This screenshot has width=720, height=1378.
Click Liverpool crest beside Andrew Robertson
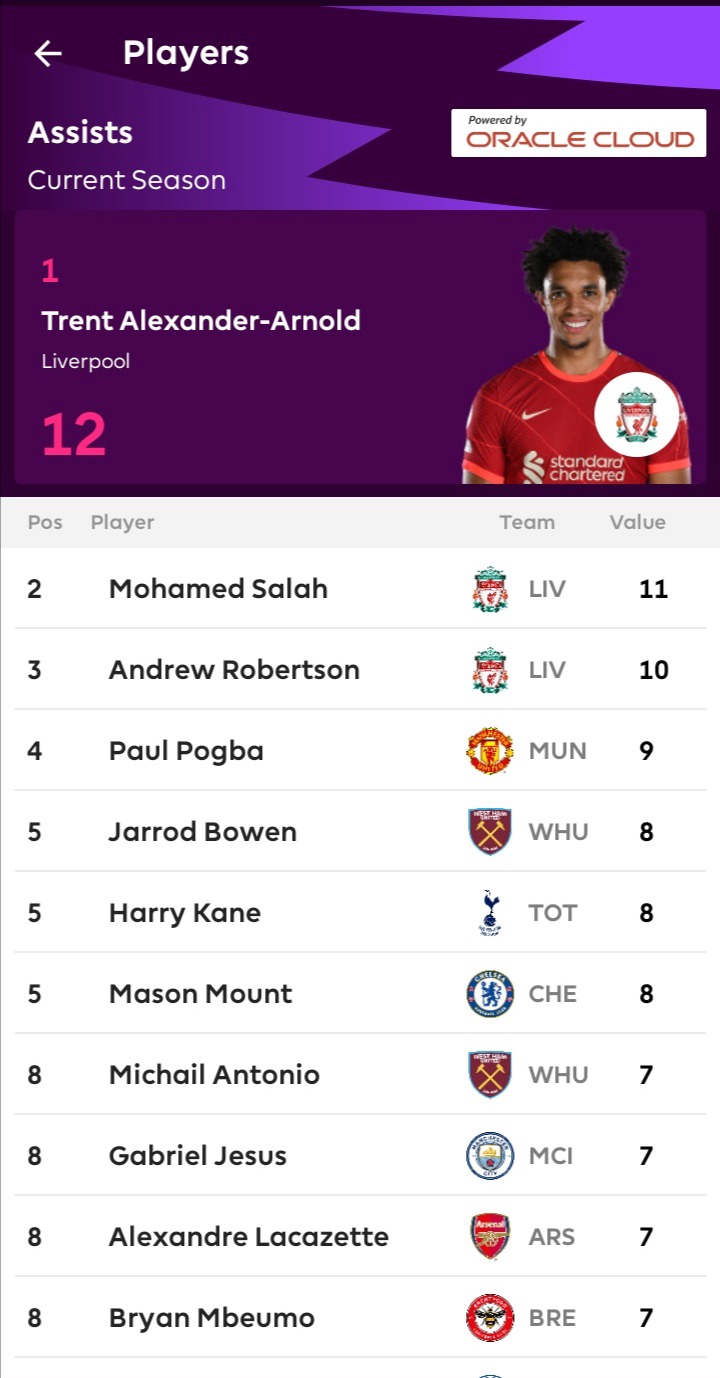(490, 670)
